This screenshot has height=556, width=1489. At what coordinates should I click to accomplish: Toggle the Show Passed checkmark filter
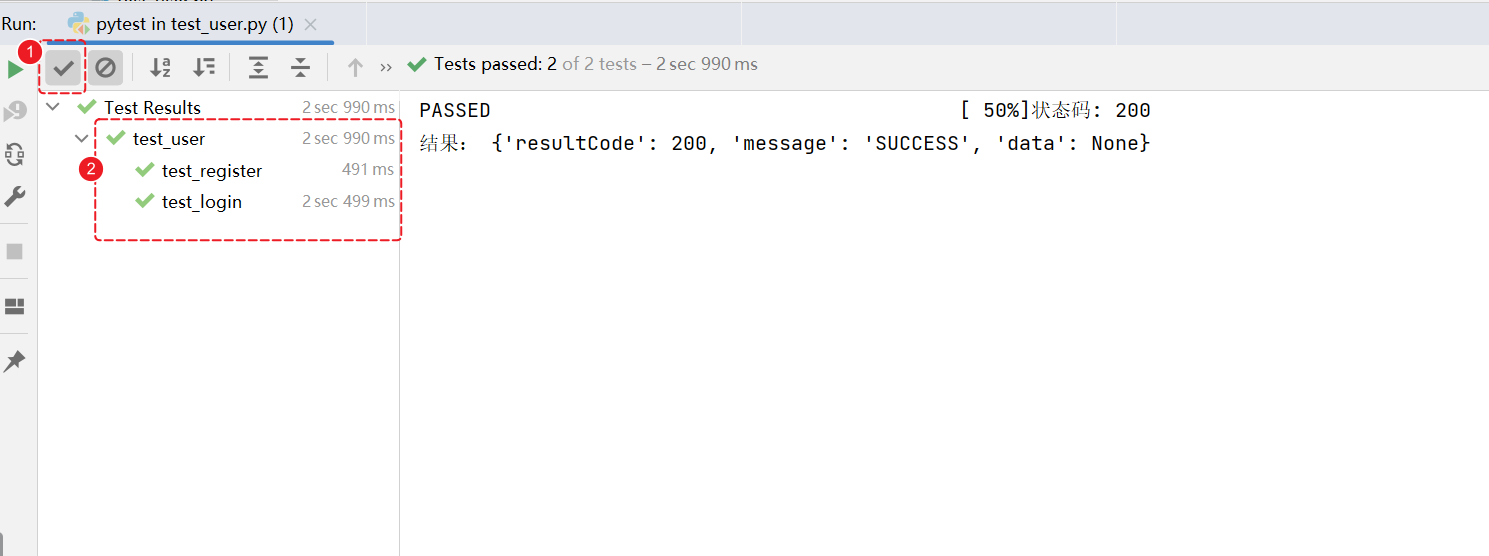click(x=64, y=68)
